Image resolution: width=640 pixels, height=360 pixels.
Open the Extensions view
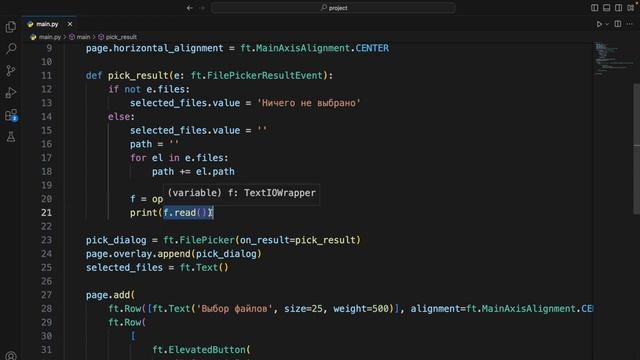(11, 115)
